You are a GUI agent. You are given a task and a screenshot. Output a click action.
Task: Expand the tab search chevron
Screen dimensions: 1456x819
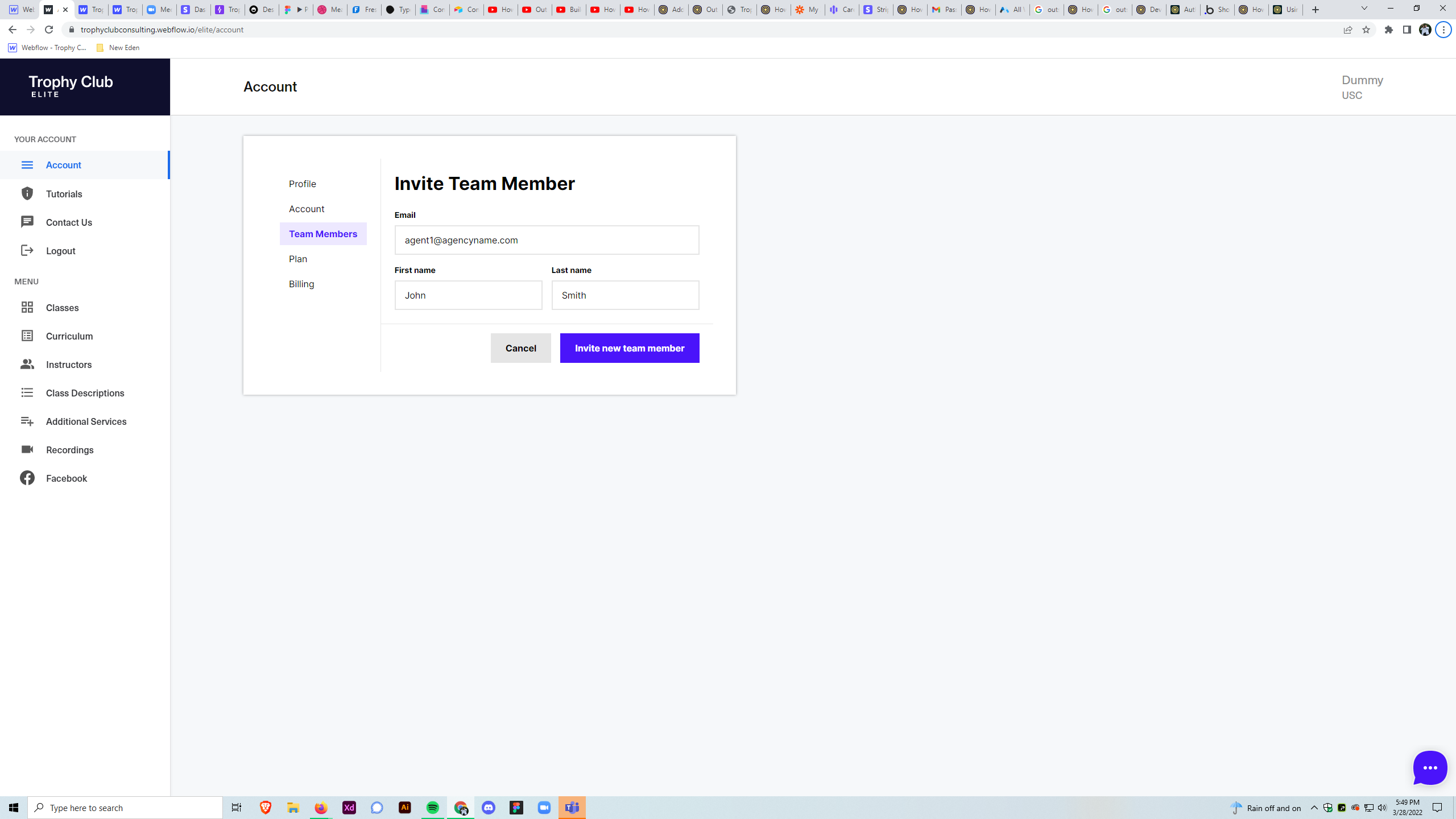1364,9
